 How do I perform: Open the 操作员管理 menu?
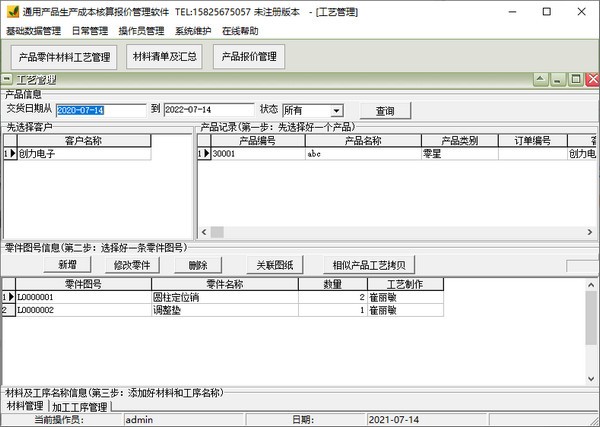(142, 31)
